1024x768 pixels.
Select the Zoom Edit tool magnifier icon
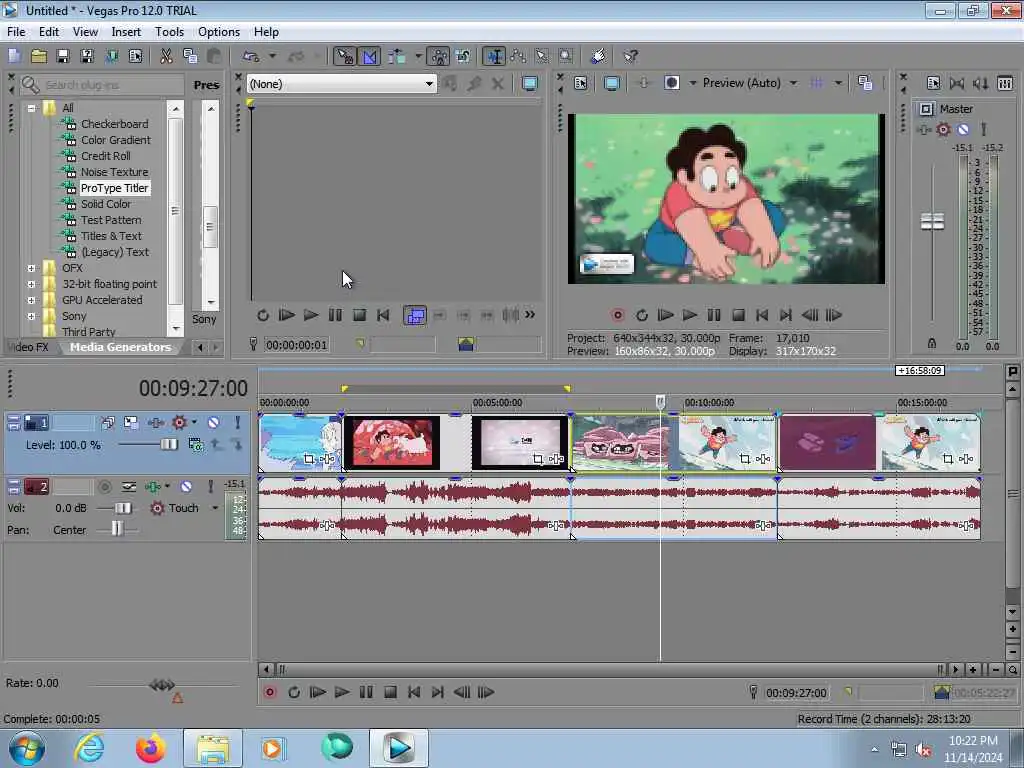[x=566, y=56]
